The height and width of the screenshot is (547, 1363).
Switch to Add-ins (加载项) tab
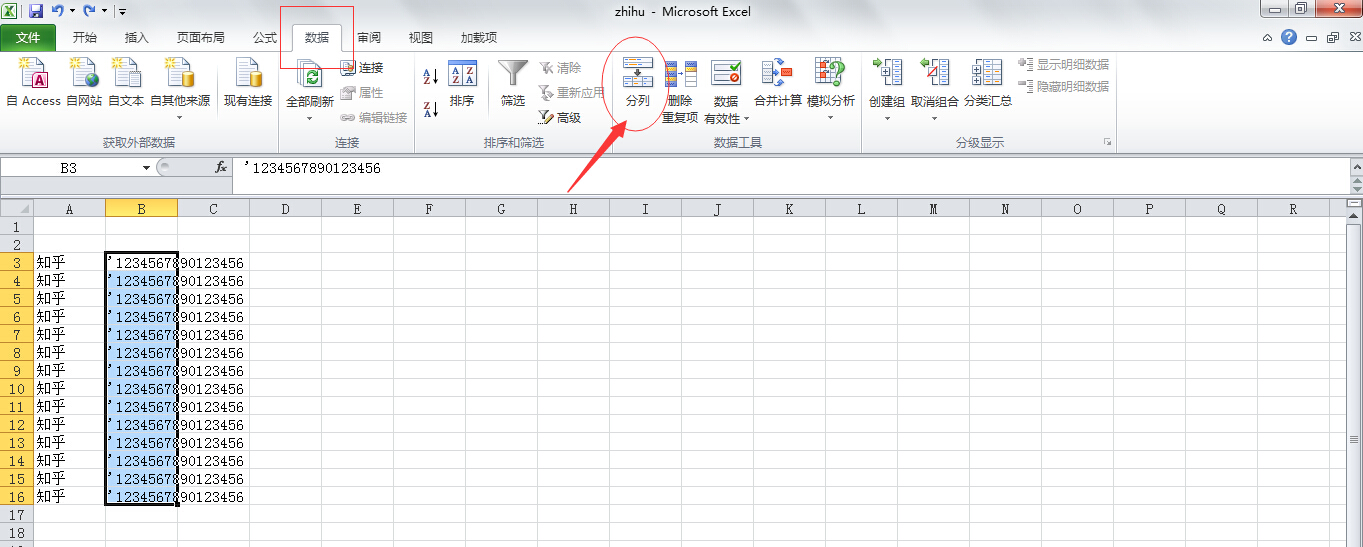tap(479, 38)
